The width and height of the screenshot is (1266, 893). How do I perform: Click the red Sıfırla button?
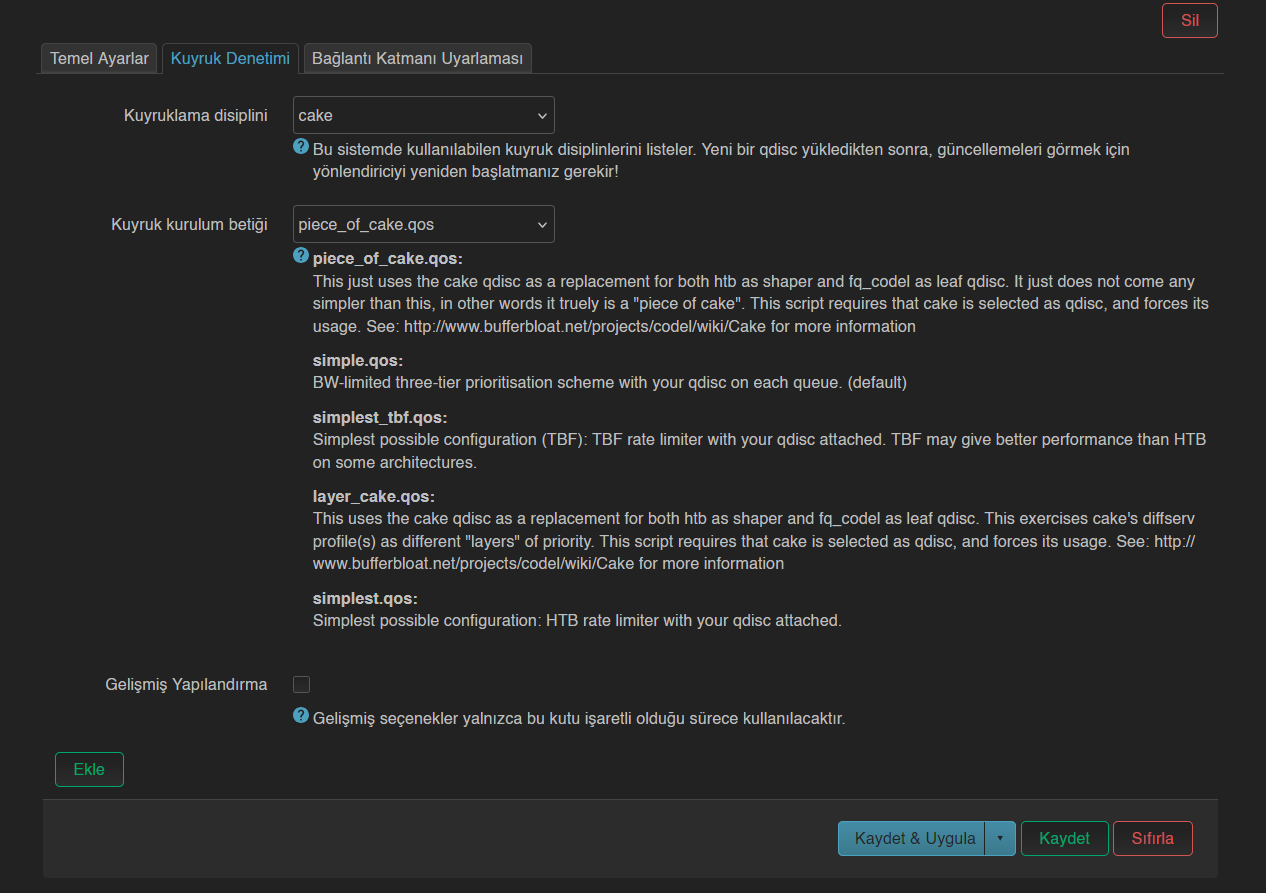click(x=1152, y=839)
